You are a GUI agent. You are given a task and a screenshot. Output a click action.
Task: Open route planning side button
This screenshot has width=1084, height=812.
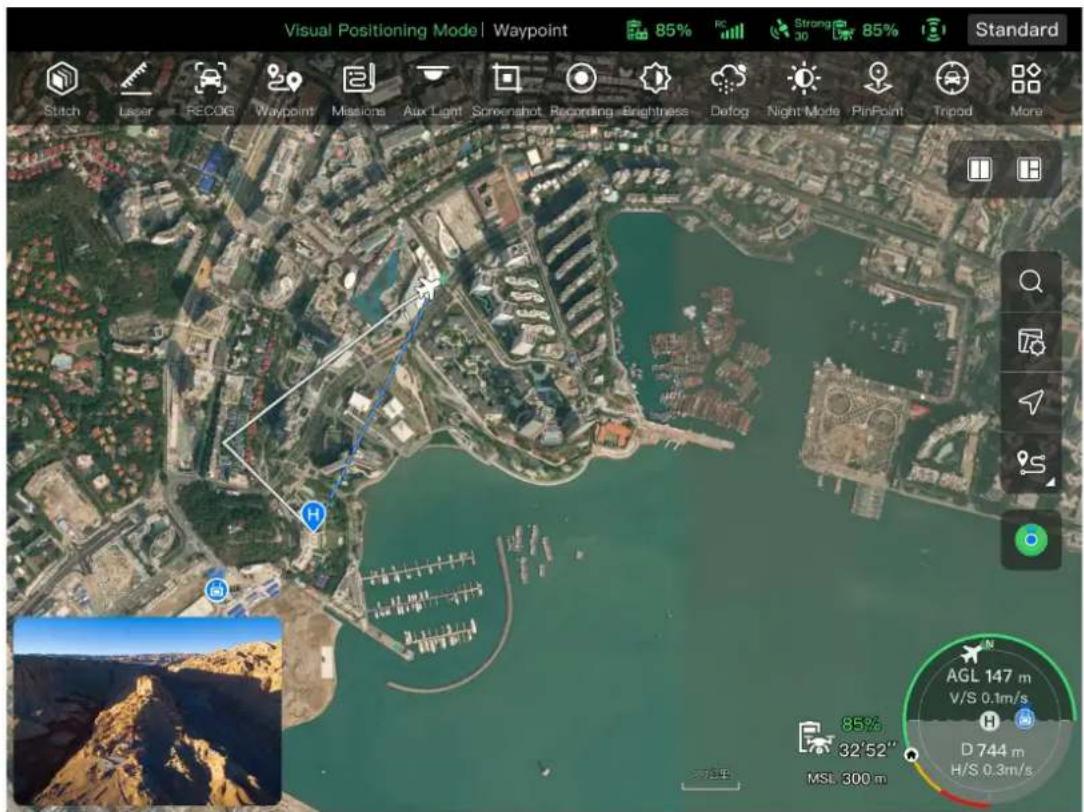click(1031, 462)
